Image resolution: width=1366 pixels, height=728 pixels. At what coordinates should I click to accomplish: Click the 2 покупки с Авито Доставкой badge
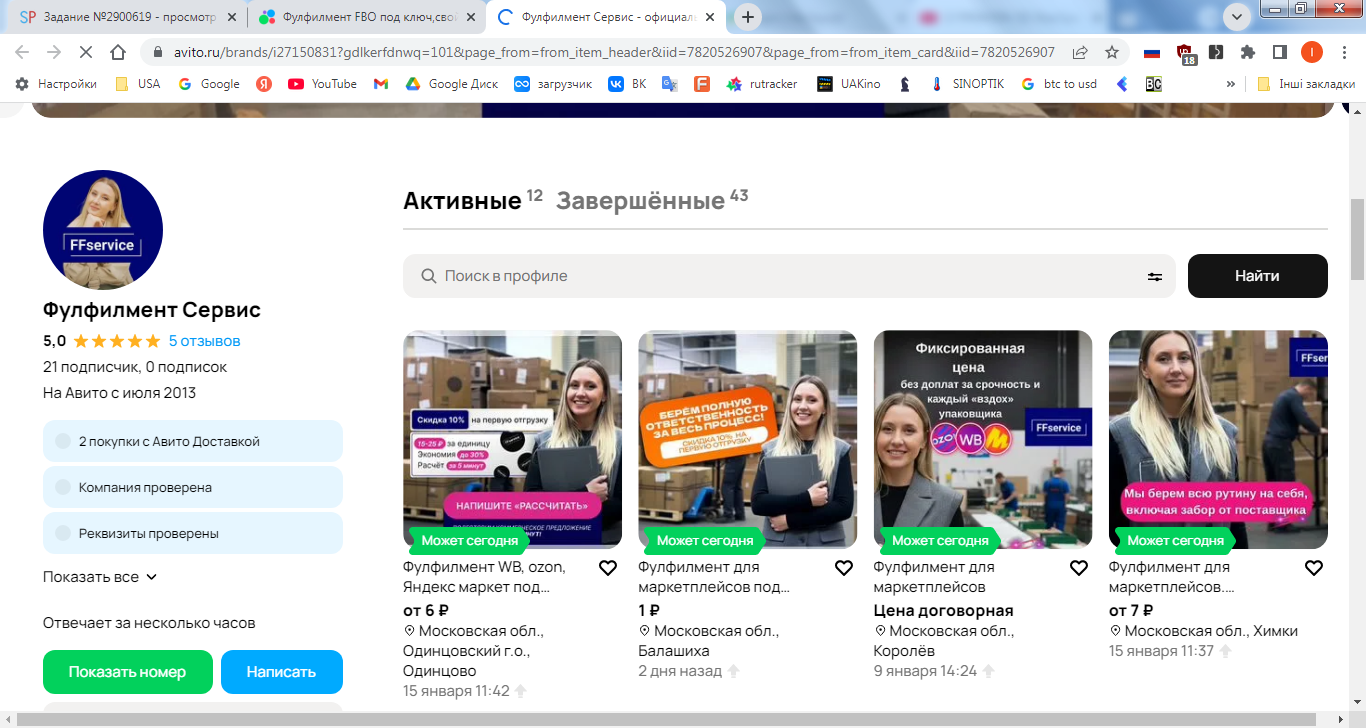193,441
